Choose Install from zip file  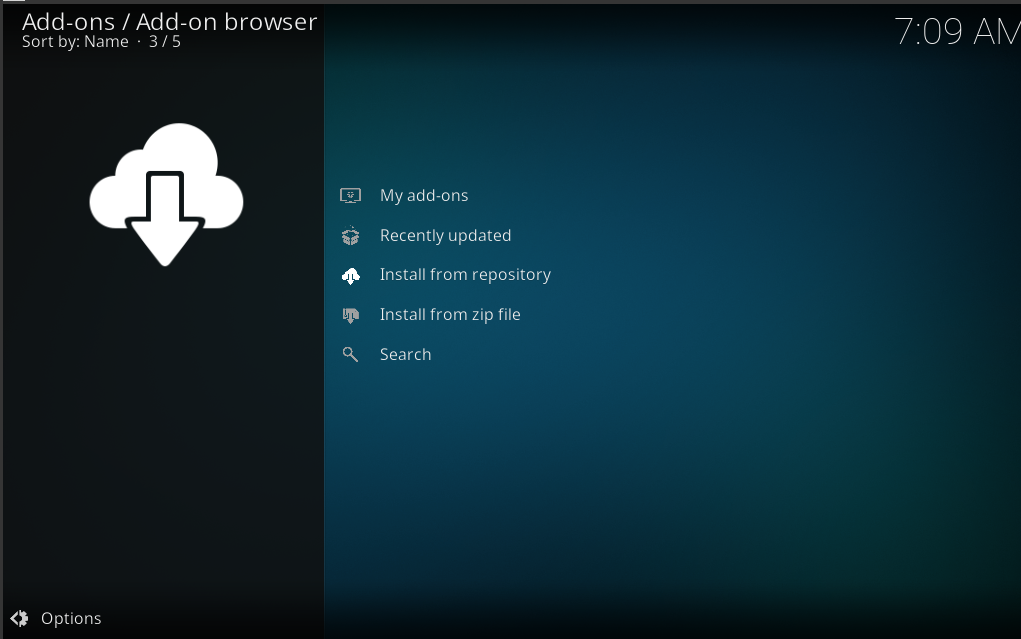click(x=450, y=315)
